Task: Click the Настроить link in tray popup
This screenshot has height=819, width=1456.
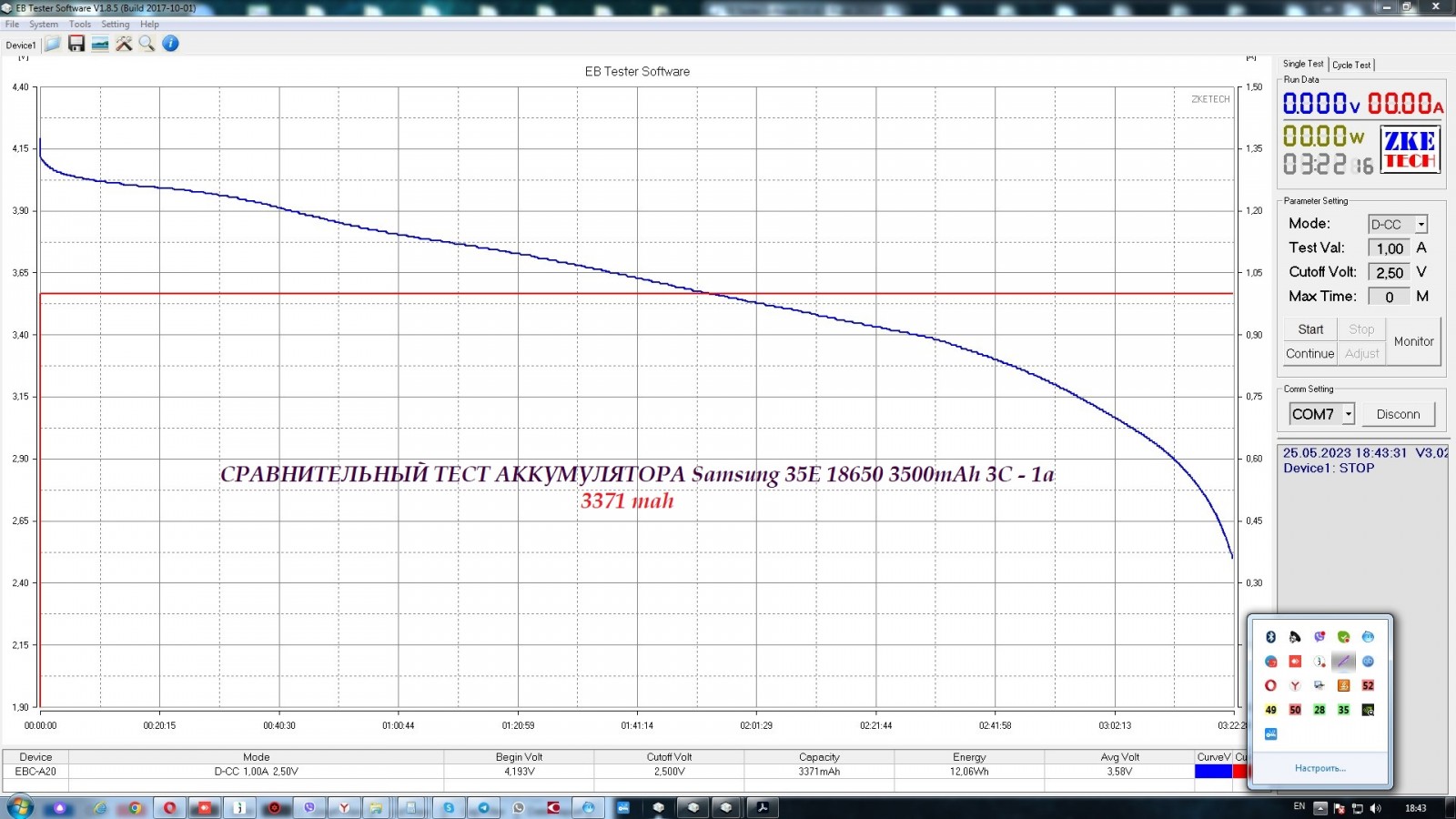Action: 1319,769
